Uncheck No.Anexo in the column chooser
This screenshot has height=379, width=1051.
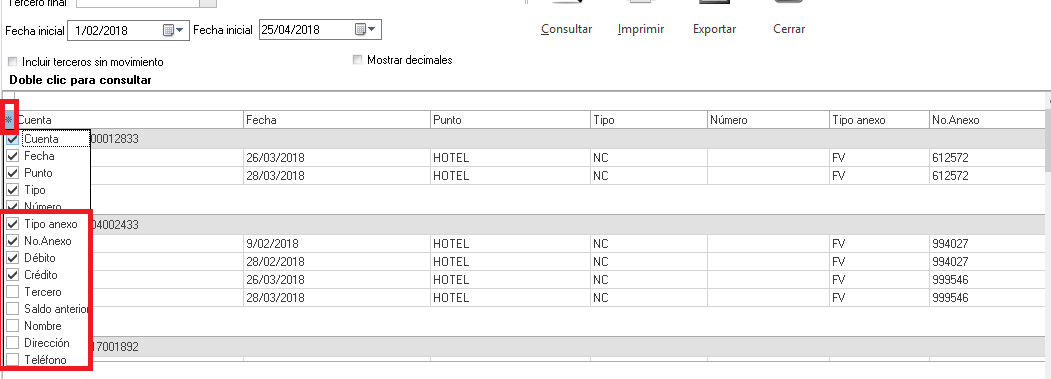[12, 241]
